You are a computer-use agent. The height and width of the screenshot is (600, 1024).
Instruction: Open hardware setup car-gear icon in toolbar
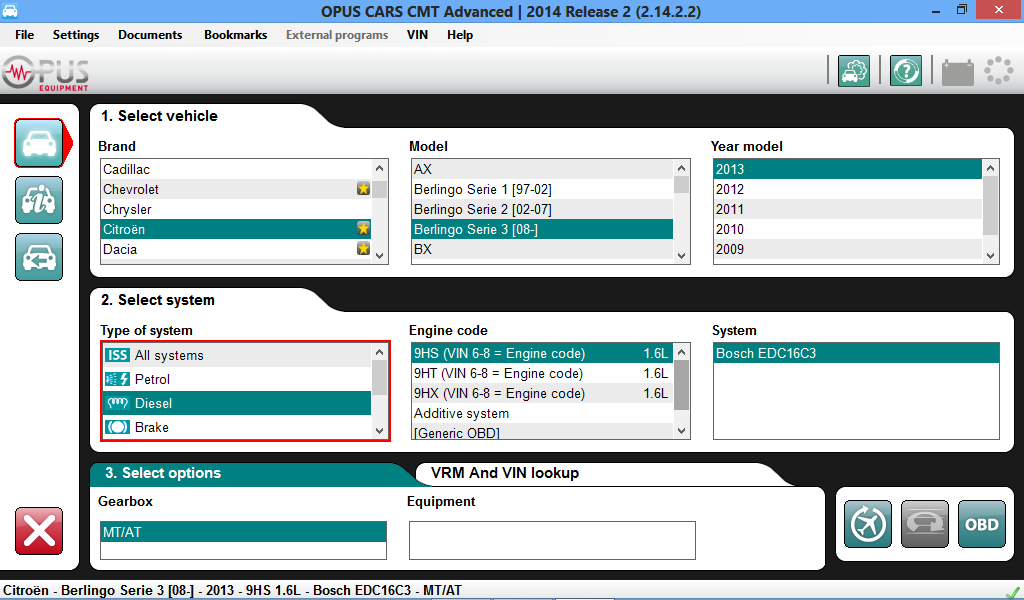tap(854, 71)
